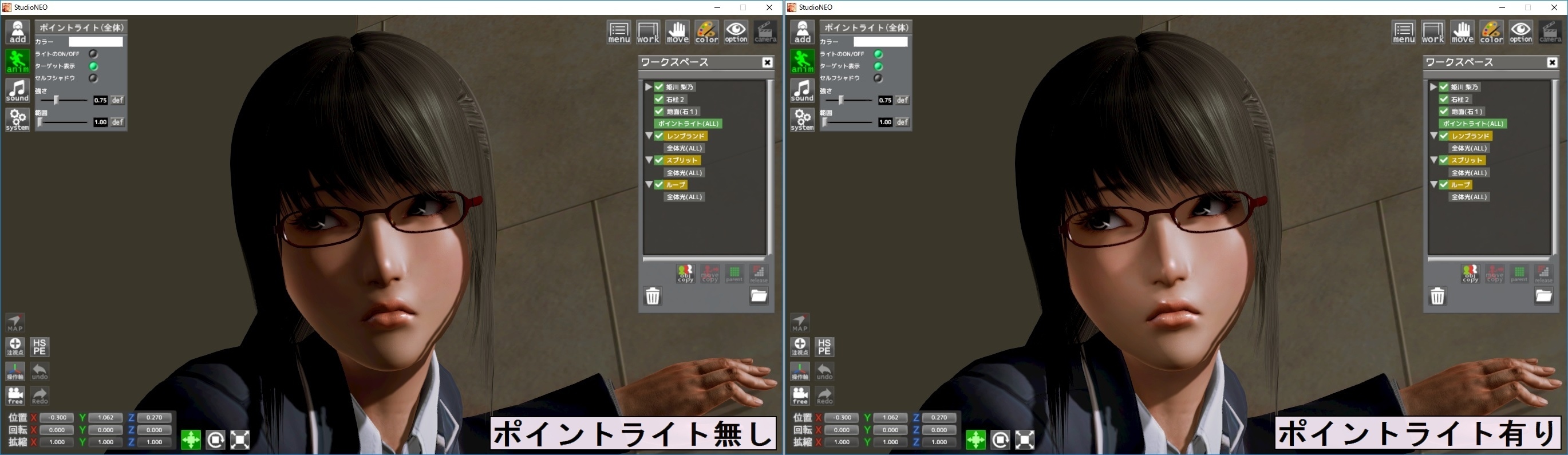Collapse レンブランド folder in right workspace
1568x455 pixels.
click(1433, 136)
